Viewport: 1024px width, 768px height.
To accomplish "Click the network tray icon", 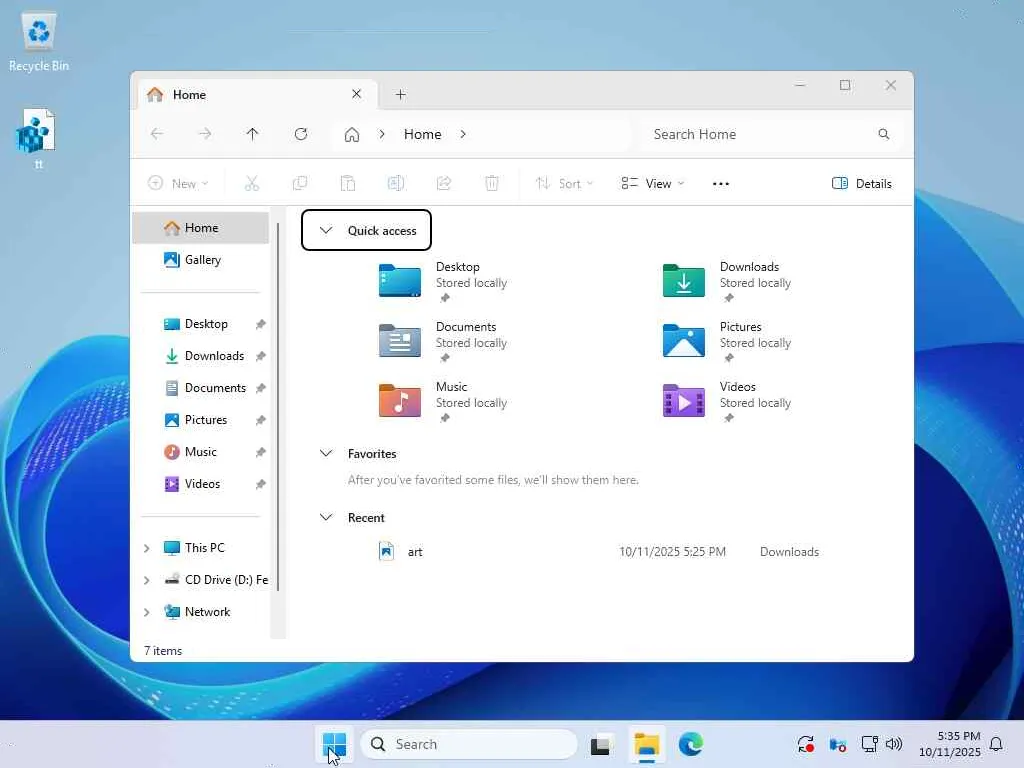I will [869, 744].
